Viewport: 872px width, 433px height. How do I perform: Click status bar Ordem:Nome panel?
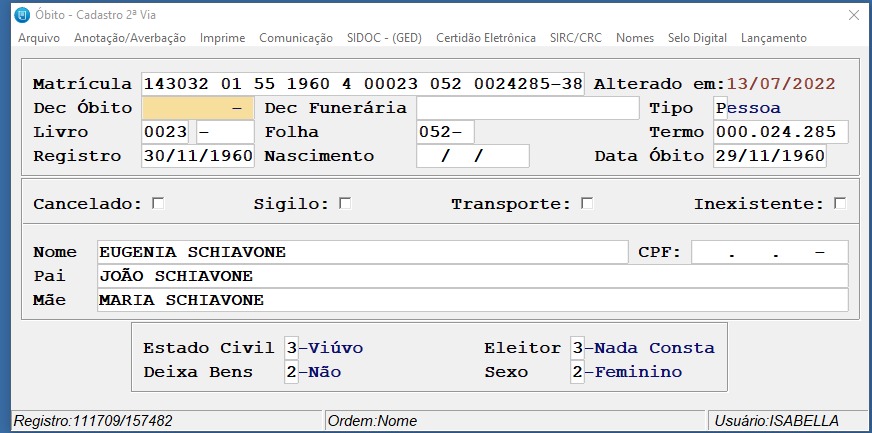515,421
